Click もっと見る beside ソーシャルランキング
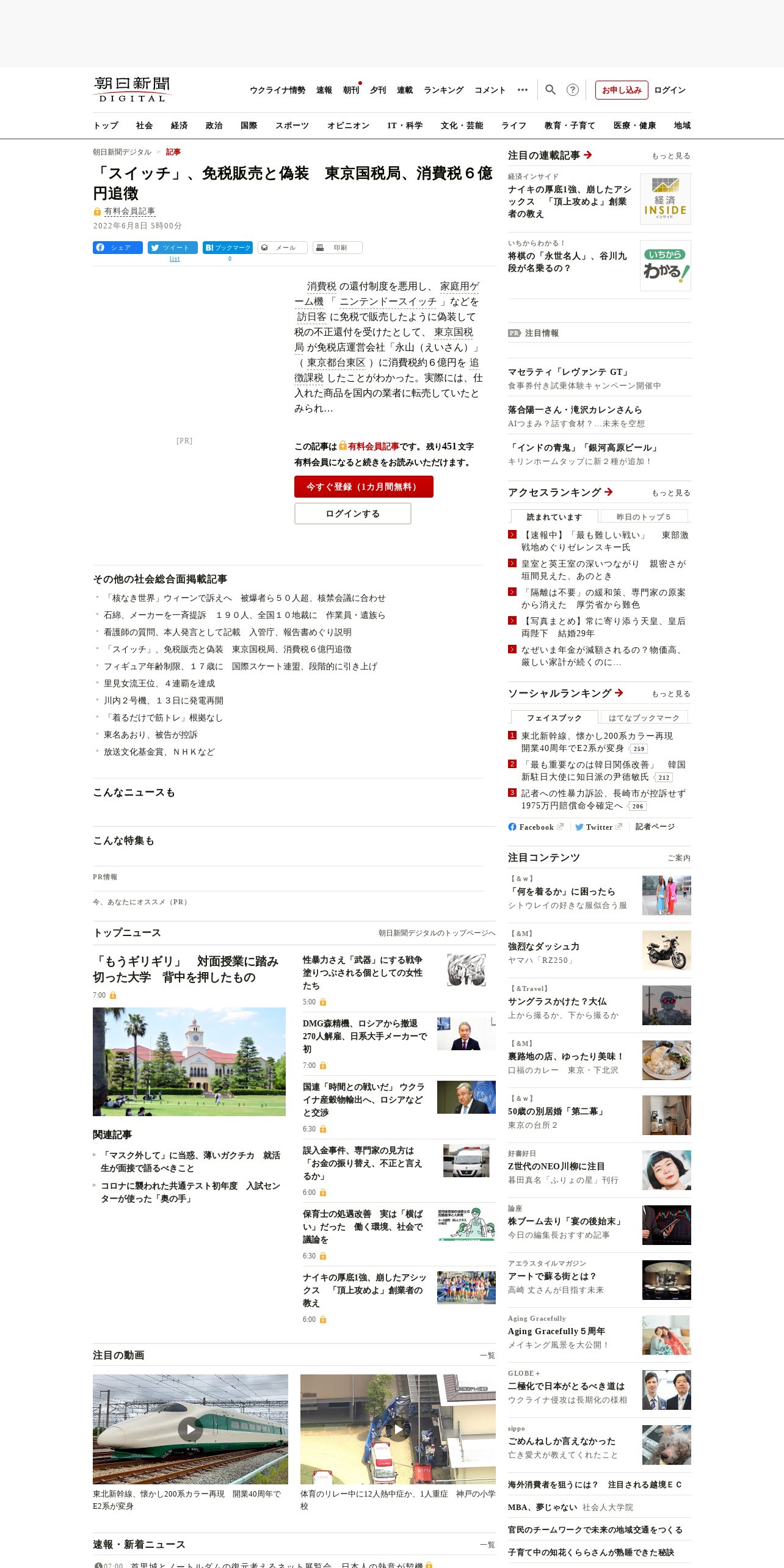Image resolution: width=784 pixels, height=1568 pixels. click(671, 694)
